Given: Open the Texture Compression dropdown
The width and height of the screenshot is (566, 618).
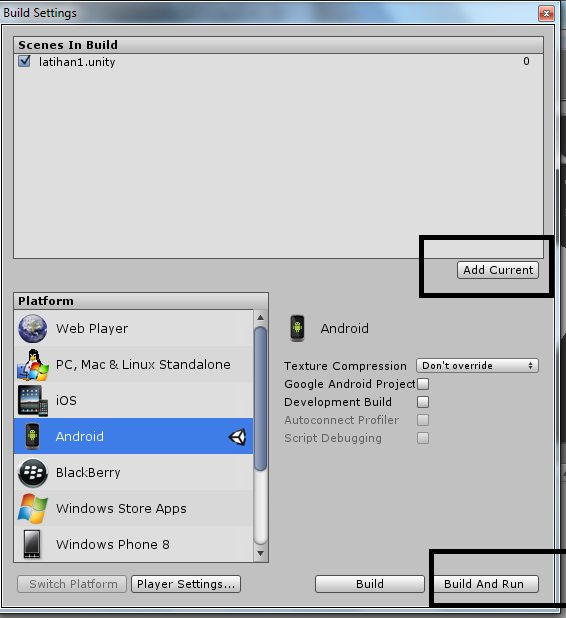Looking at the screenshot, I should (477, 366).
